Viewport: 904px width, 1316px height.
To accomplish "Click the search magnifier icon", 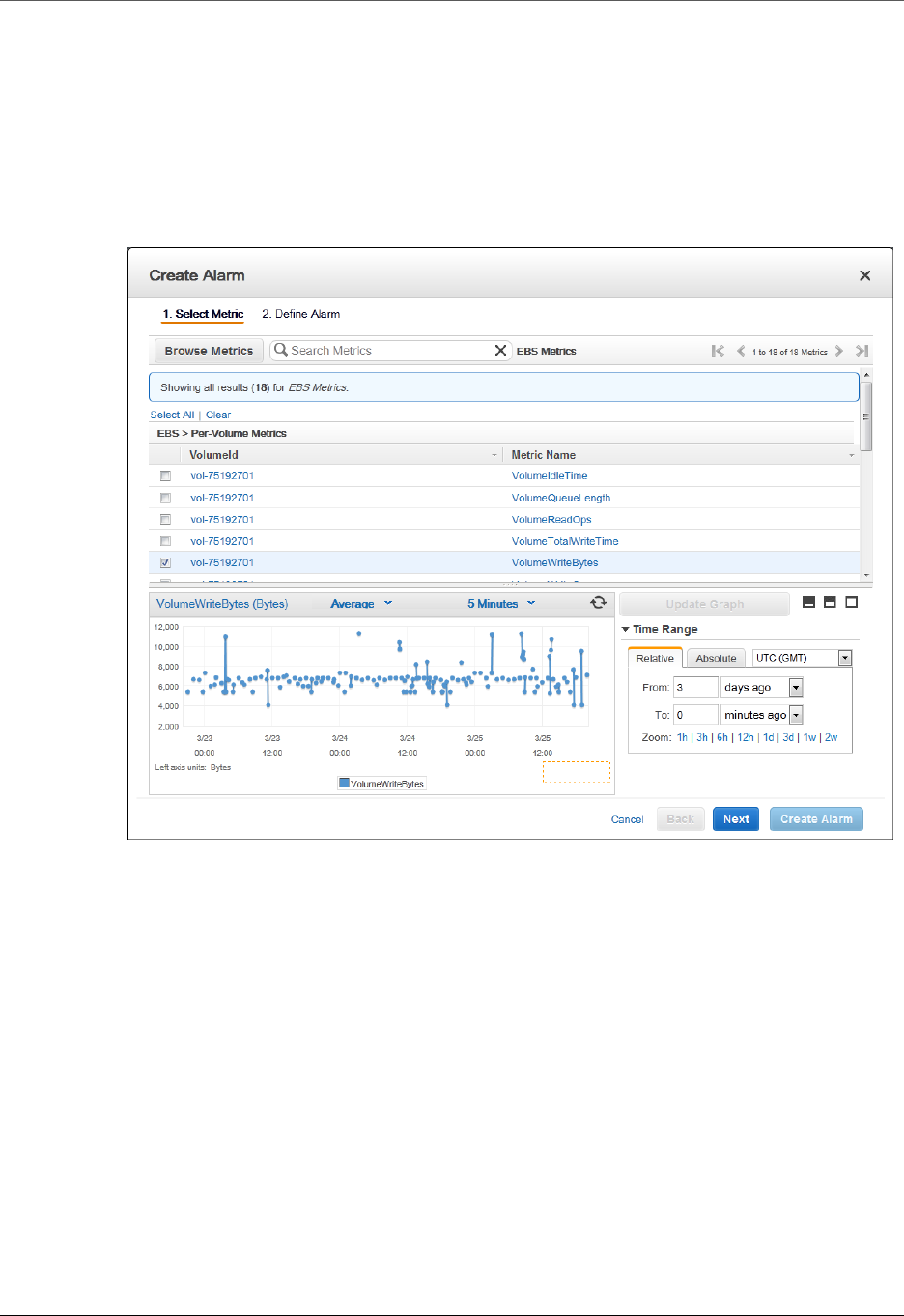I will tap(281, 350).
